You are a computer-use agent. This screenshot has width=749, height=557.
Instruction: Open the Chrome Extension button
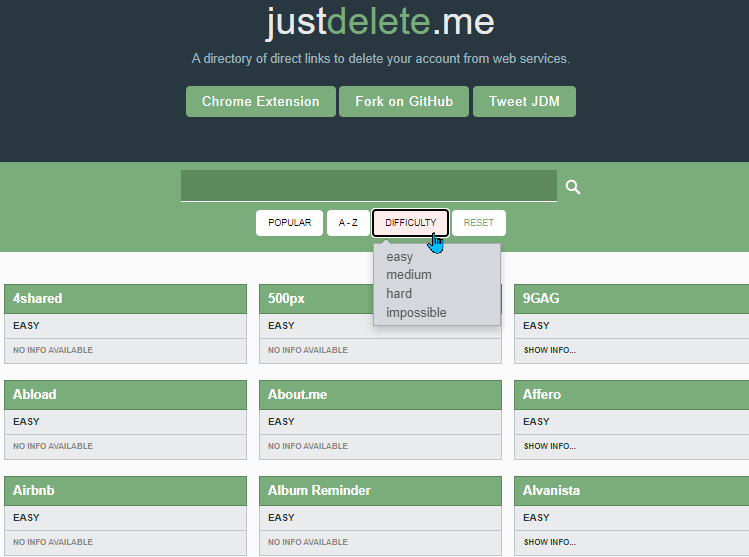tap(261, 101)
